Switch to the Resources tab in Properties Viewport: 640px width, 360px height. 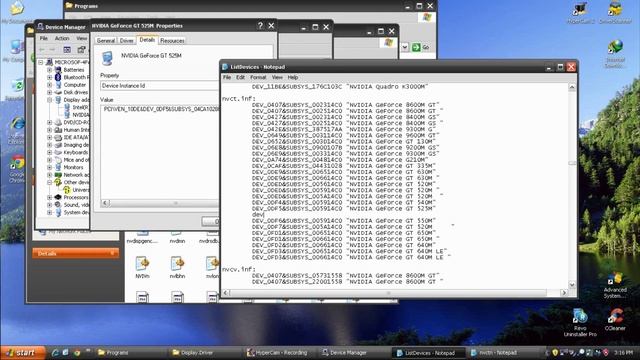[x=172, y=41]
